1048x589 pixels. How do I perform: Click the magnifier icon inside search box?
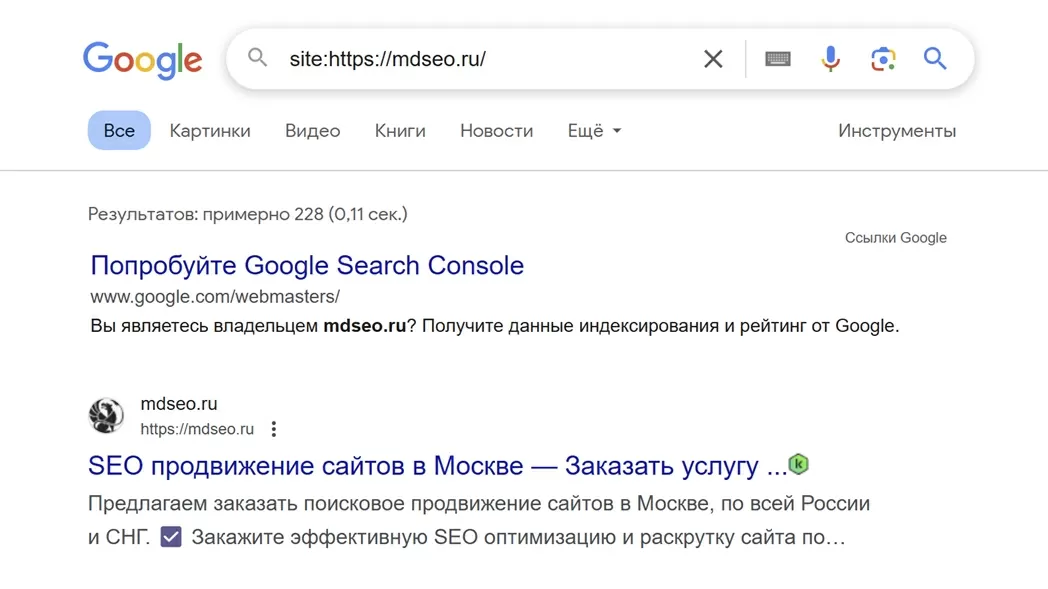click(257, 58)
